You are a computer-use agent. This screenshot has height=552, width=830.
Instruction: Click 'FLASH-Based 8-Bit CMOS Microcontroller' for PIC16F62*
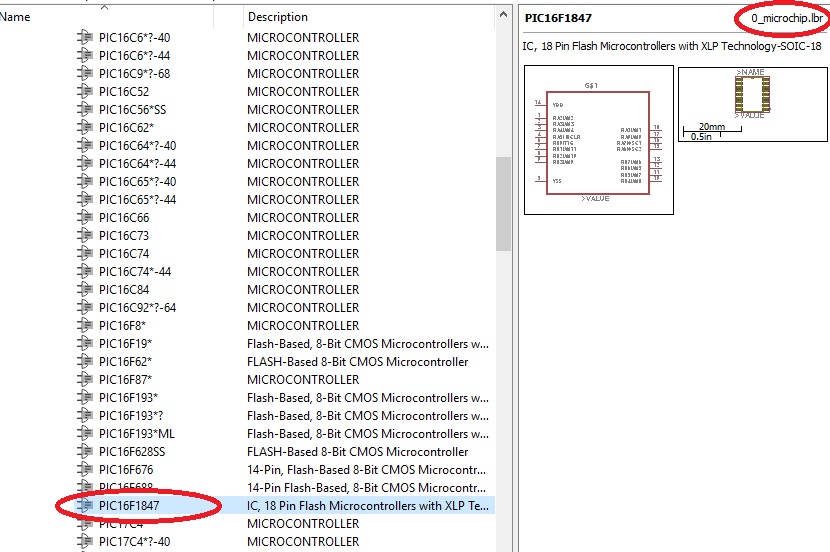pyautogui.click(x=358, y=361)
